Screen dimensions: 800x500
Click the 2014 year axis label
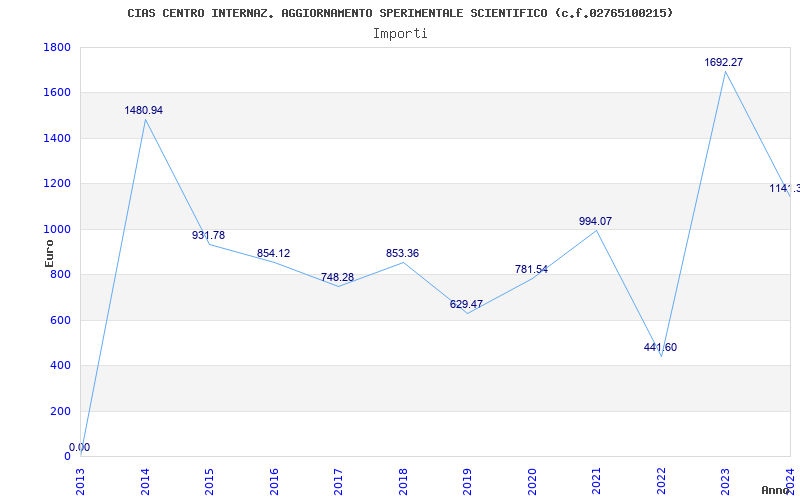point(145,481)
